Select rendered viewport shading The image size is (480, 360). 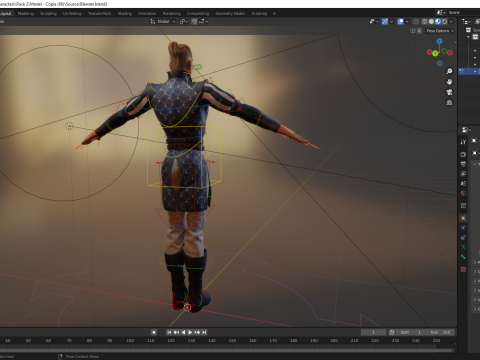445,22
